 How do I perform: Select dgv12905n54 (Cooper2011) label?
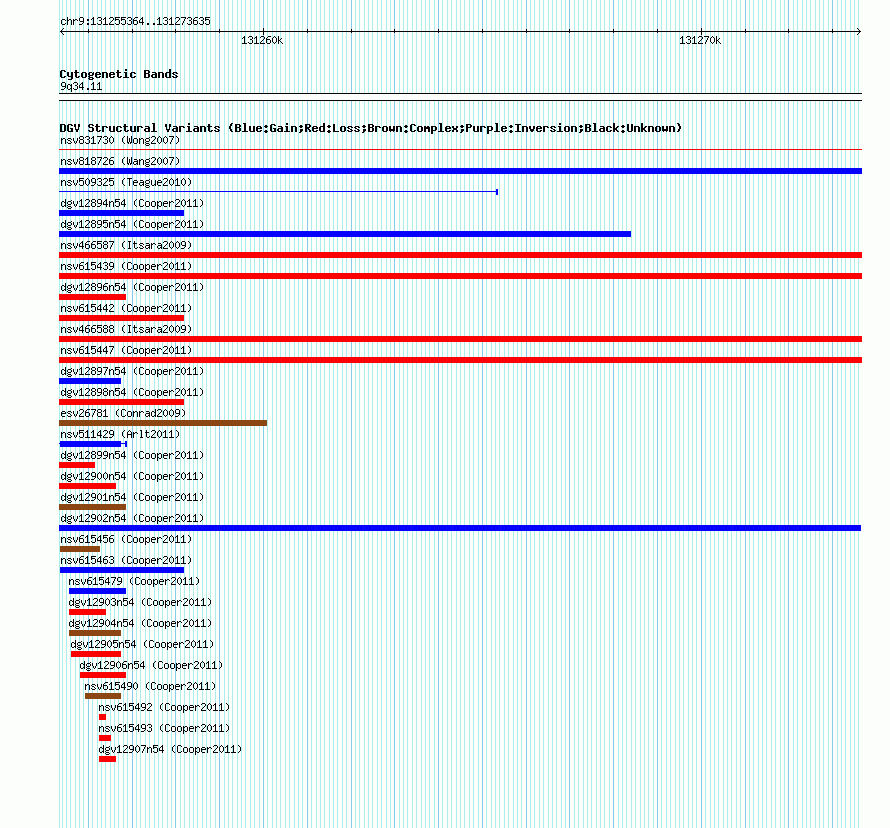click(x=142, y=644)
